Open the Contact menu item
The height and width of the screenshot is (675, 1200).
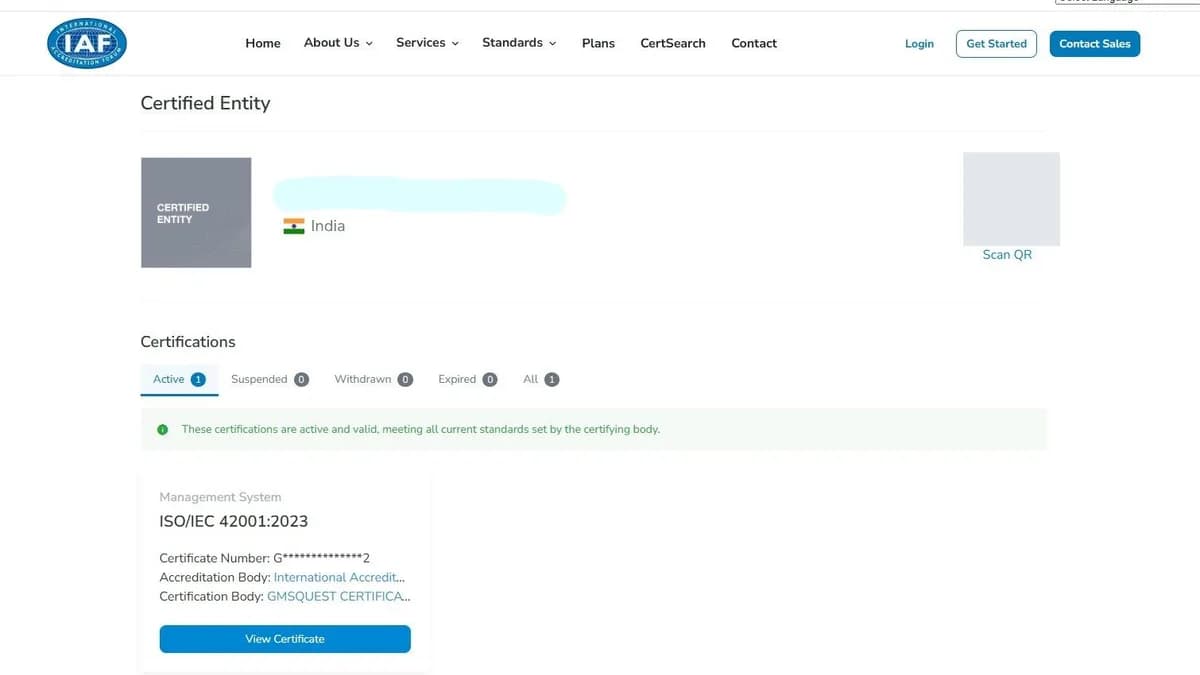(754, 43)
